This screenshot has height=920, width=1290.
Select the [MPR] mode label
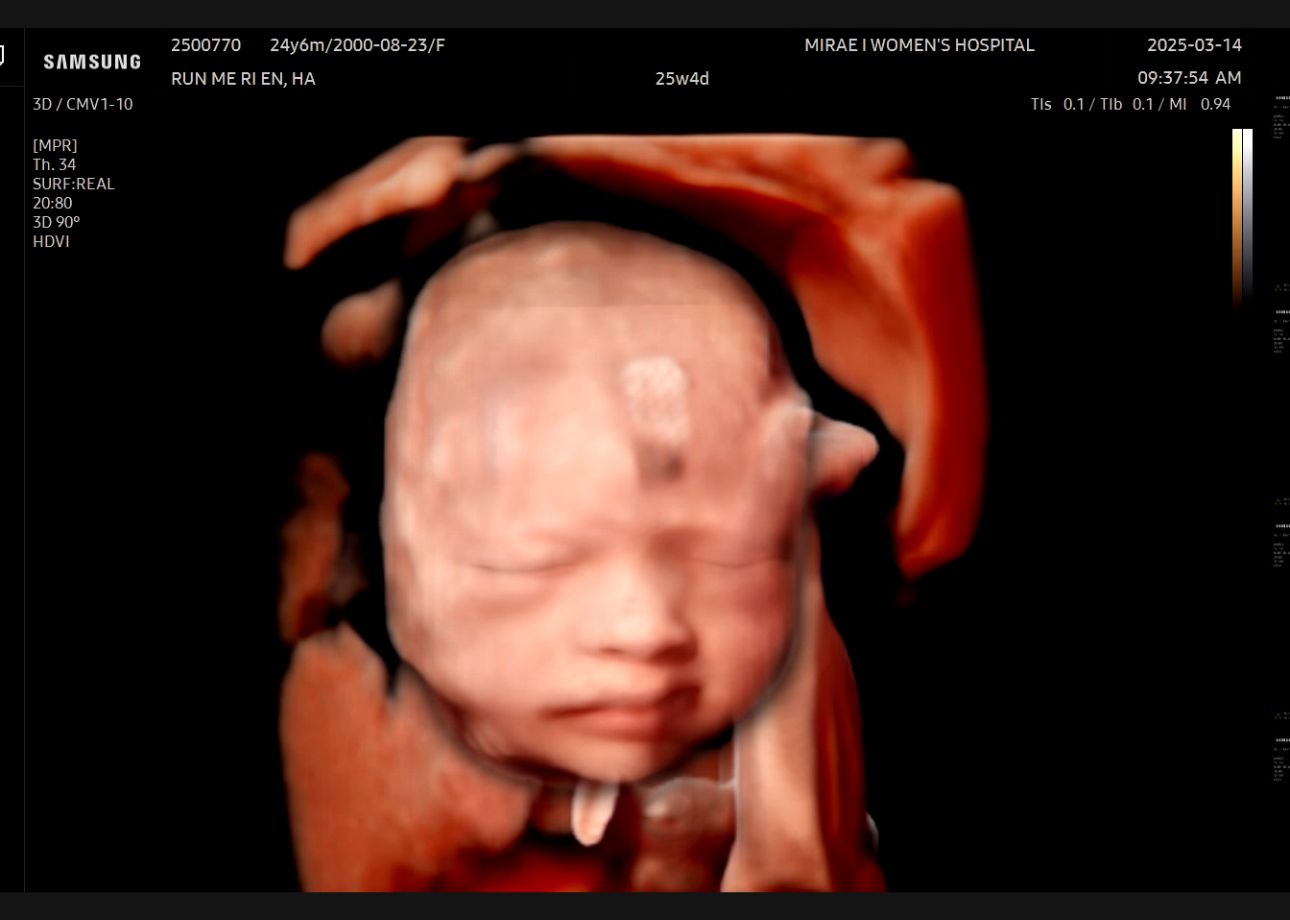[x=54, y=145]
